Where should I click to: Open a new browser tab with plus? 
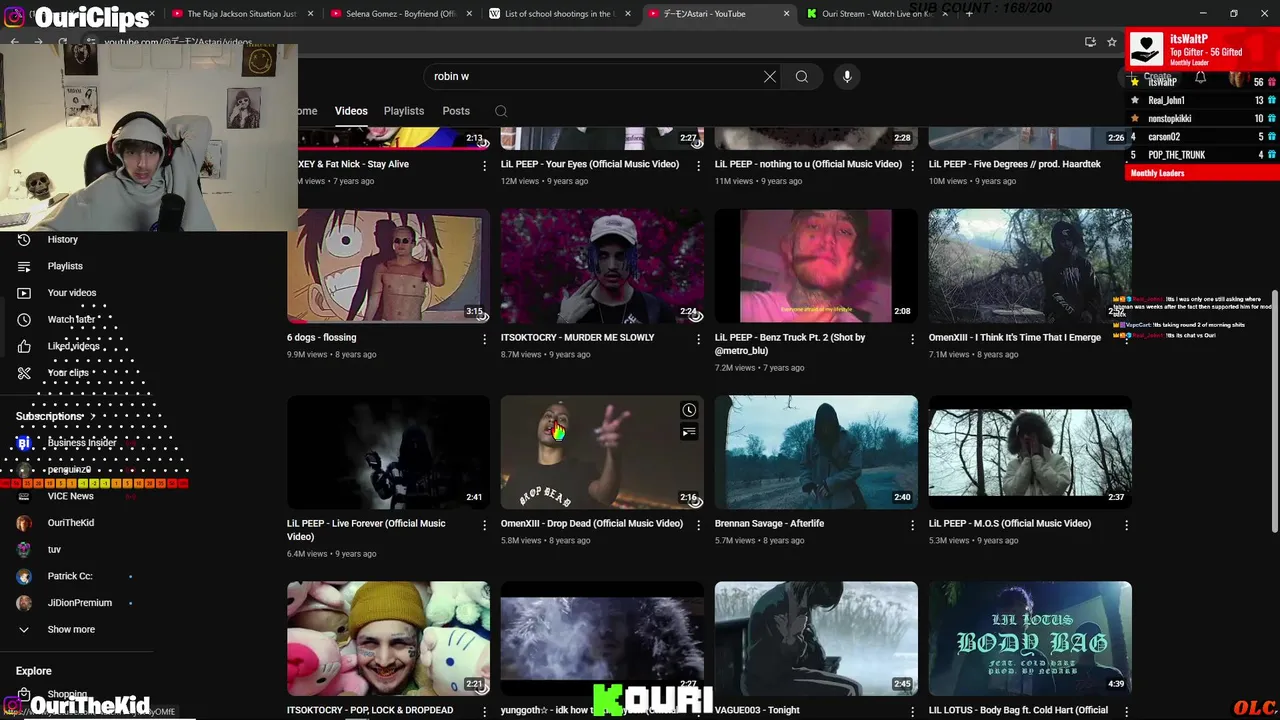pyautogui.click(x=968, y=14)
